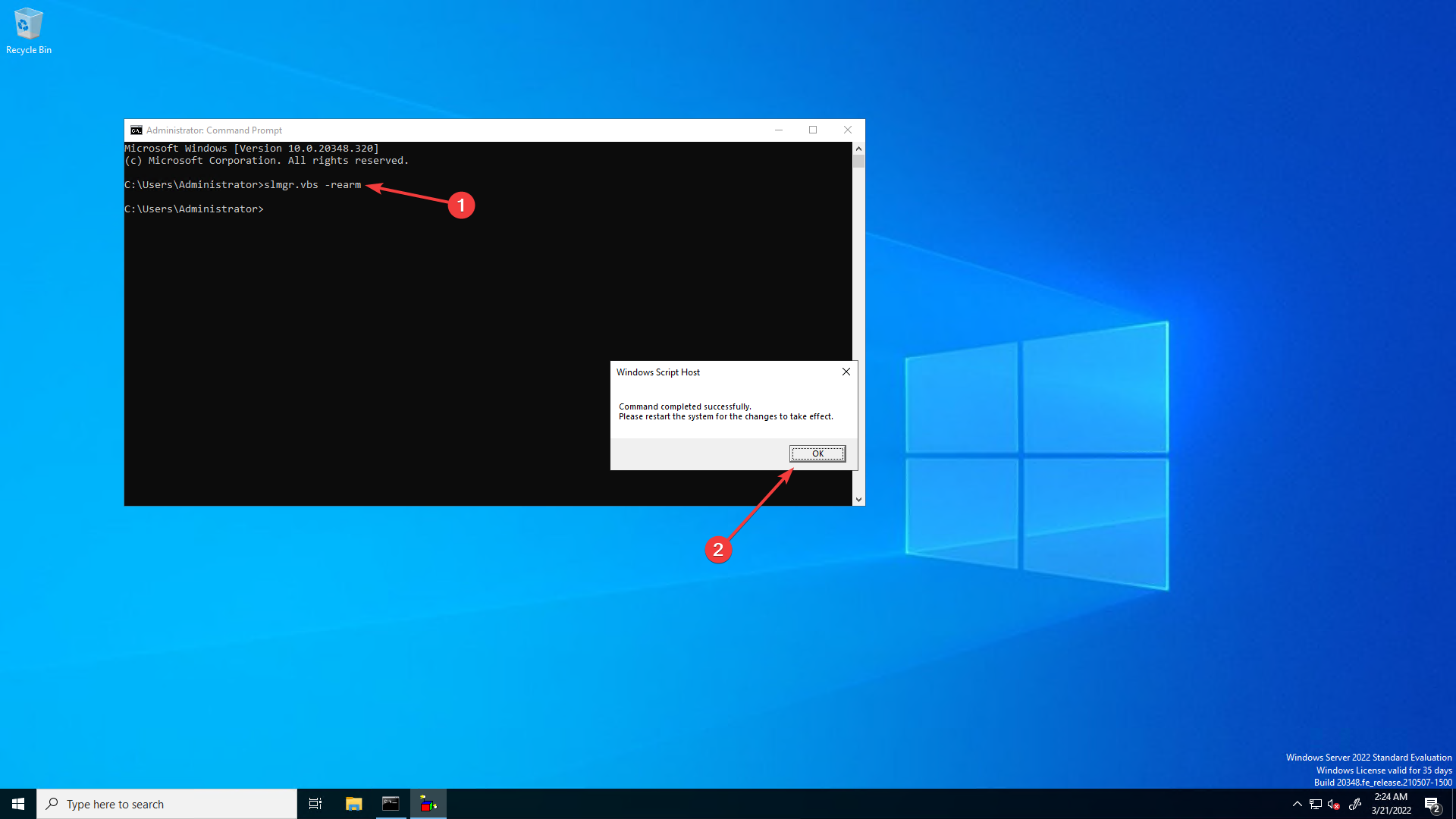
Task: Click the Command Prompt scrollbar thumb
Action: click(x=858, y=161)
